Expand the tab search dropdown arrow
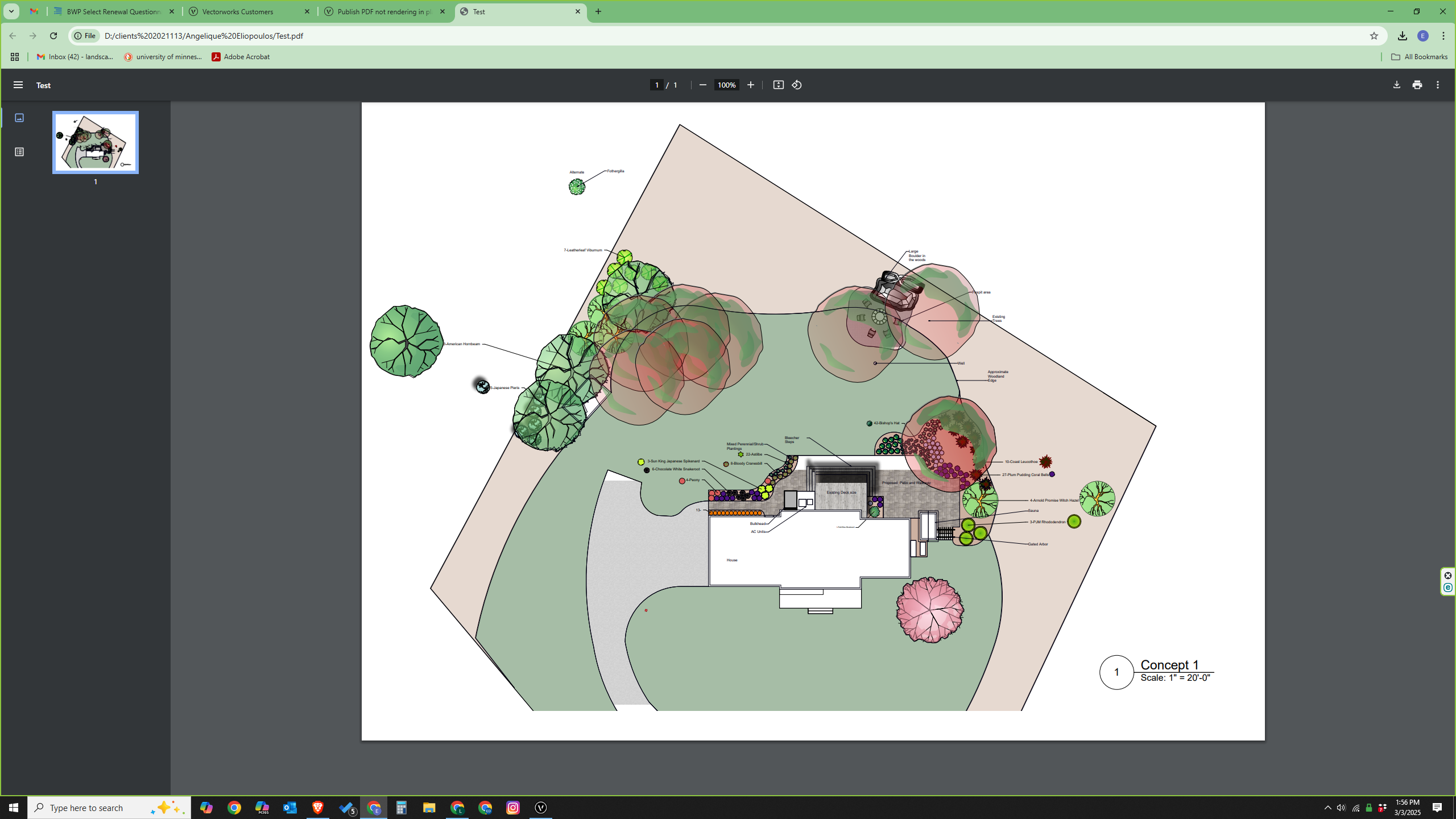 pyautogui.click(x=11, y=11)
